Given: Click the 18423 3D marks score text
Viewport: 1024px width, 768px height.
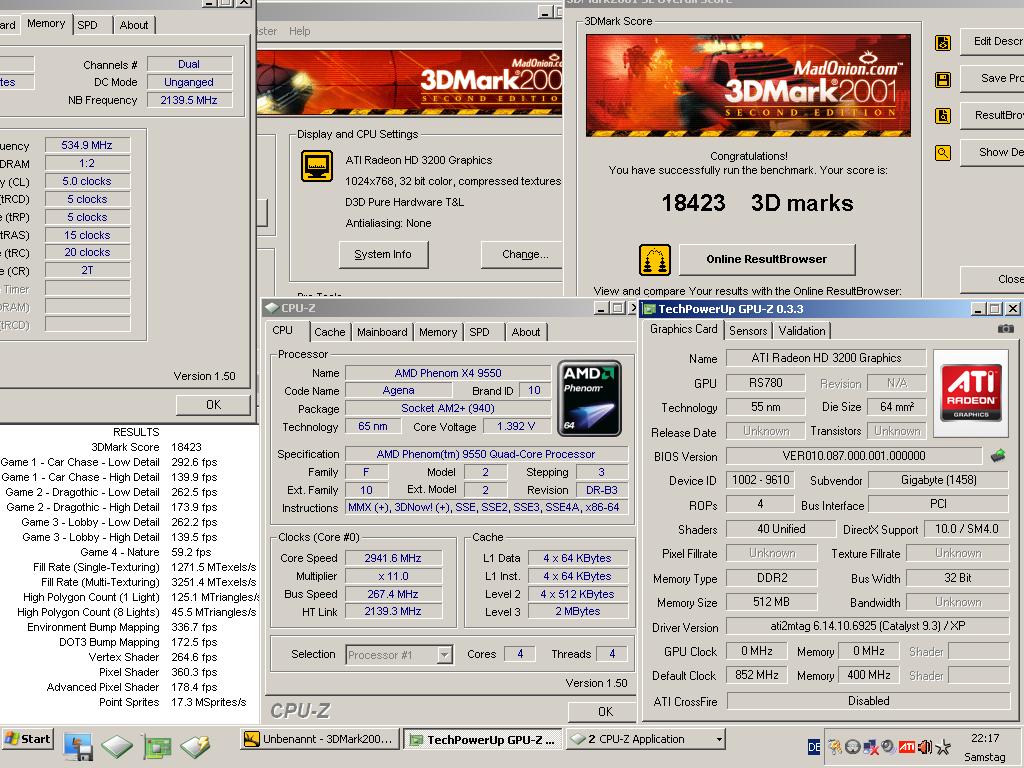Looking at the screenshot, I should tap(757, 203).
